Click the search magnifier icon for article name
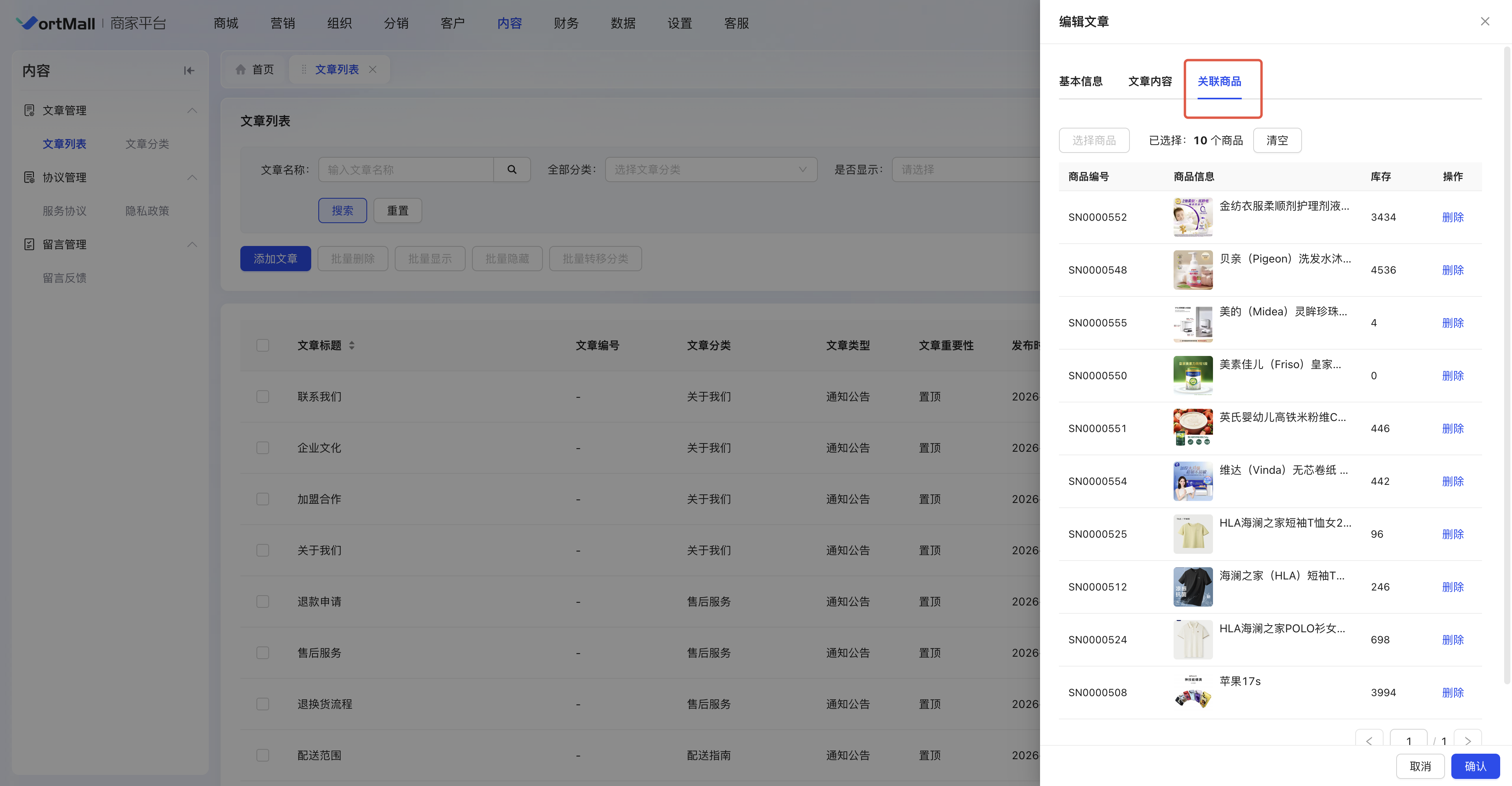This screenshot has width=1512, height=786. click(x=512, y=169)
